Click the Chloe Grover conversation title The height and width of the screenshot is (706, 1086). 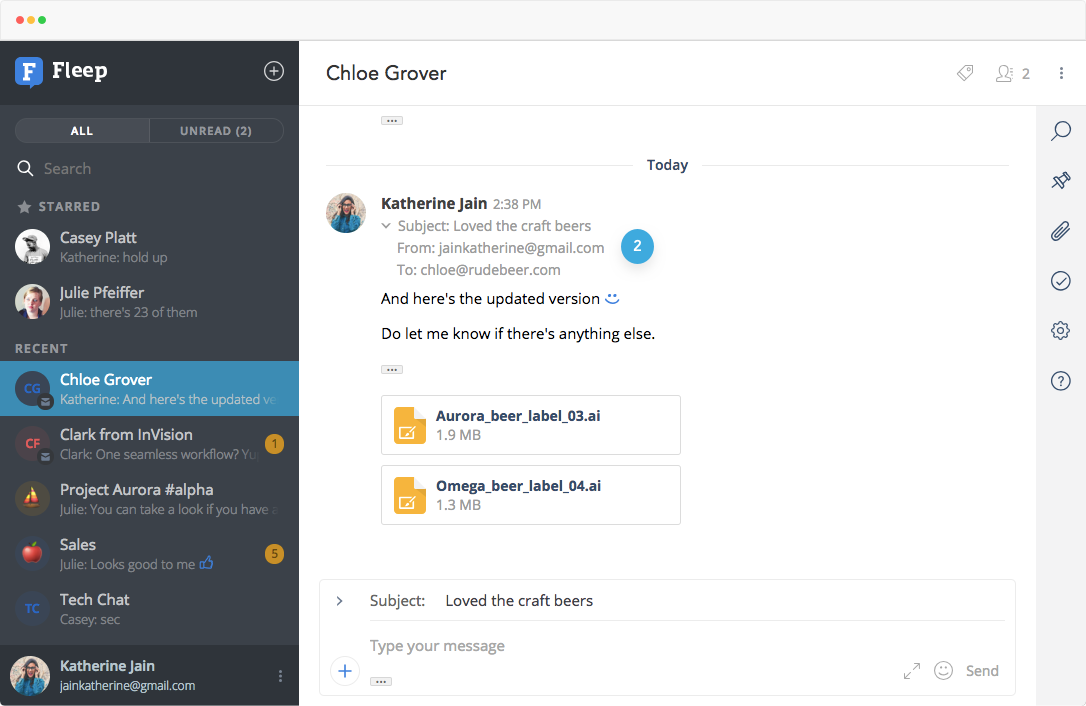[x=386, y=73]
